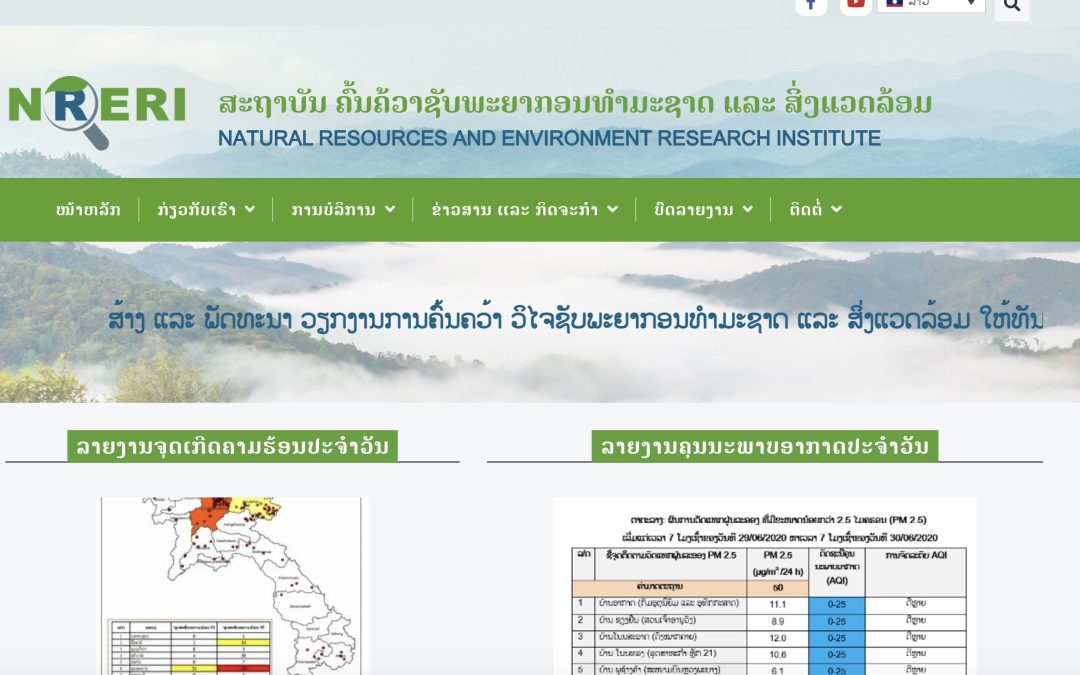This screenshot has height=675, width=1080.
Task: Click NATURAL RESOURCES AND ENVIRONMENT RESEARCH INSTITUTE title
Action: pyautogui.click(x=549, y=138)
